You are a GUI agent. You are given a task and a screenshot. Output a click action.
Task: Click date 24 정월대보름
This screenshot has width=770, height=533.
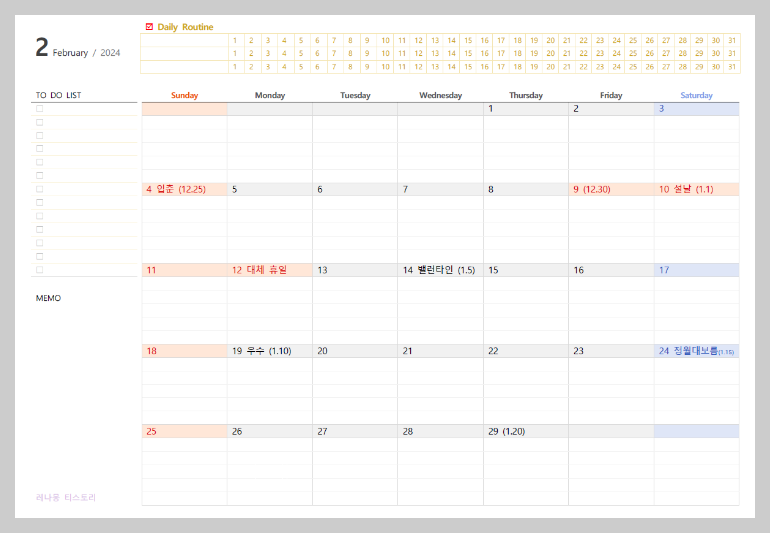pyautogui.click(x=696, y=351)
